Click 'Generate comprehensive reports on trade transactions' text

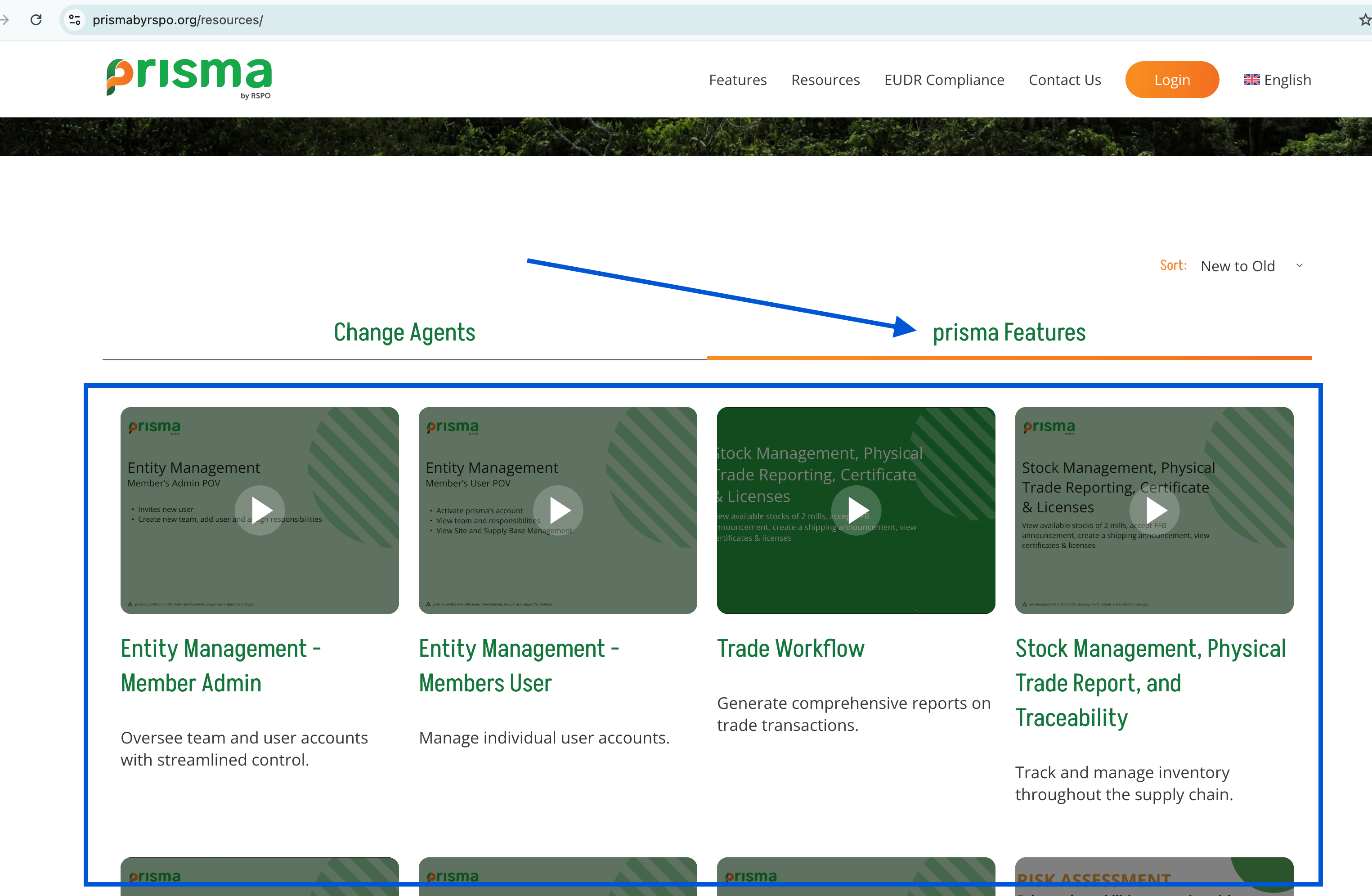click(x=854, y=714)
